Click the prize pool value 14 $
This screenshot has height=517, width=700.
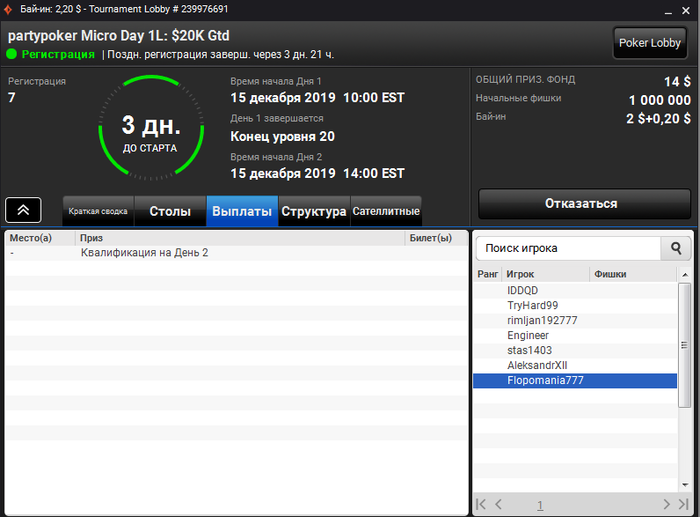tap(677, 82)
